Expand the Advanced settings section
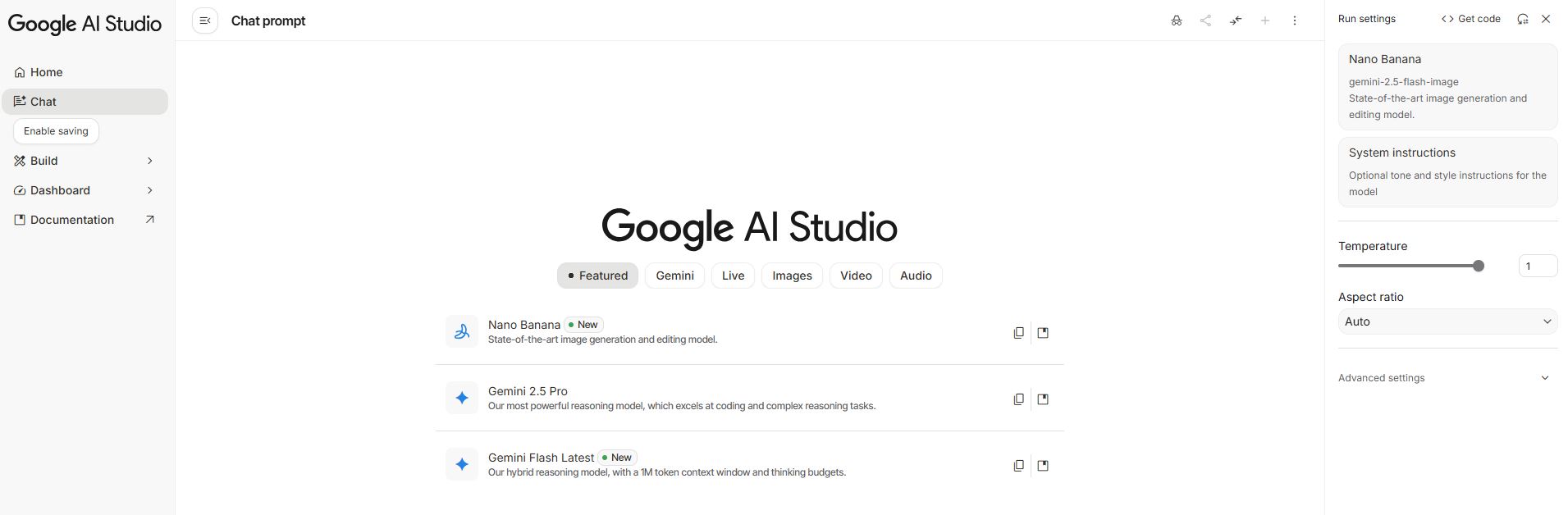 pyautogui.click(x=1447, y=378)
